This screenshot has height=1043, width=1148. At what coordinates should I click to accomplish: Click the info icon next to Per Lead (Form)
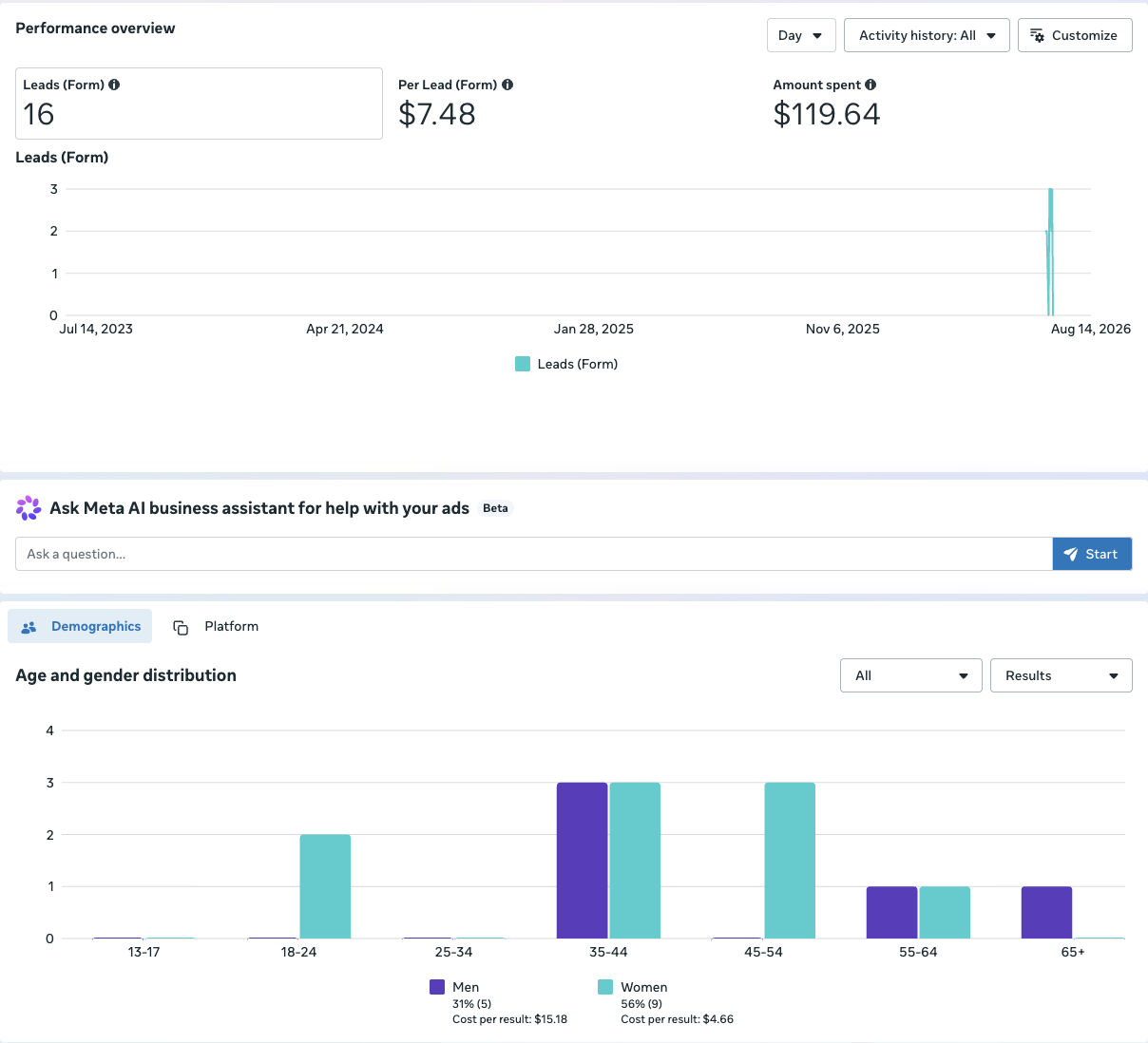pos(507,85)
